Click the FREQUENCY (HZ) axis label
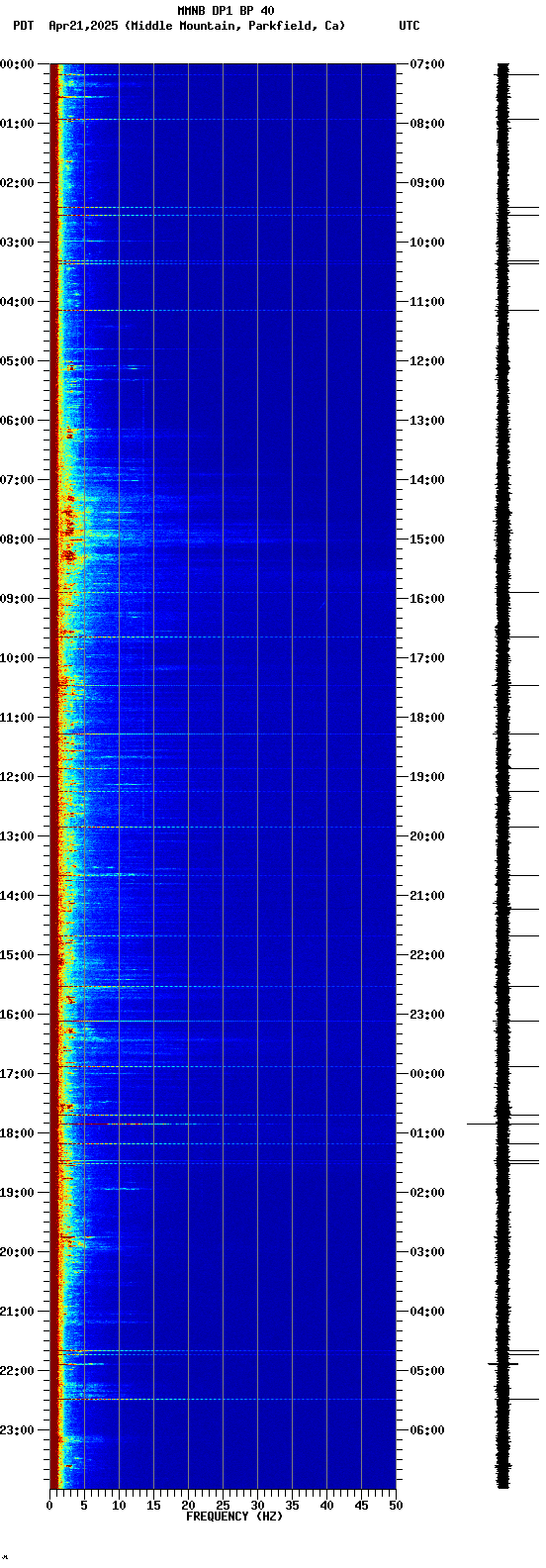Screen dimensions: 546x1568 click(234, 1517)
